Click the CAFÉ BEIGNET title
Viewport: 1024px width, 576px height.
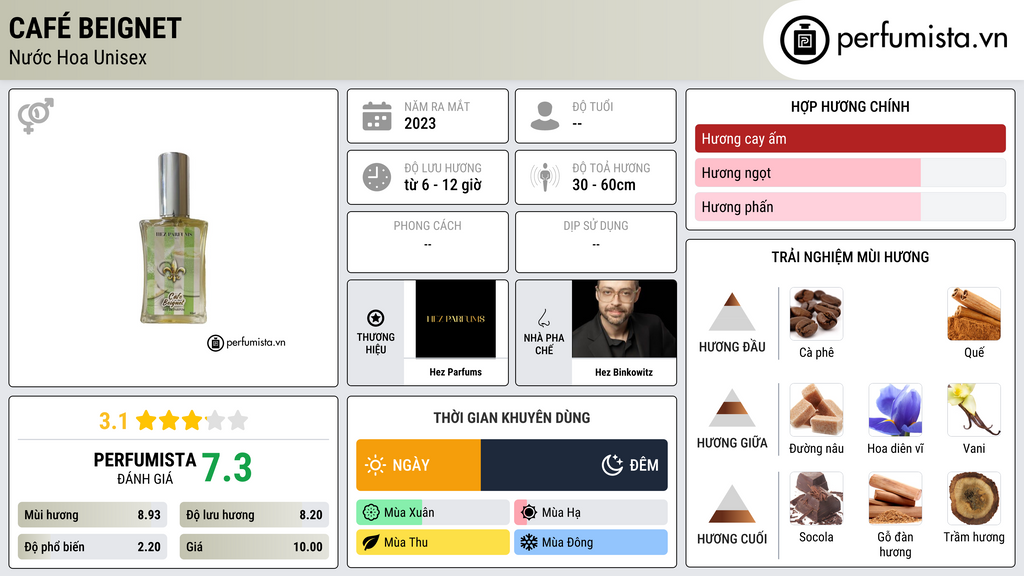[95, 27]
